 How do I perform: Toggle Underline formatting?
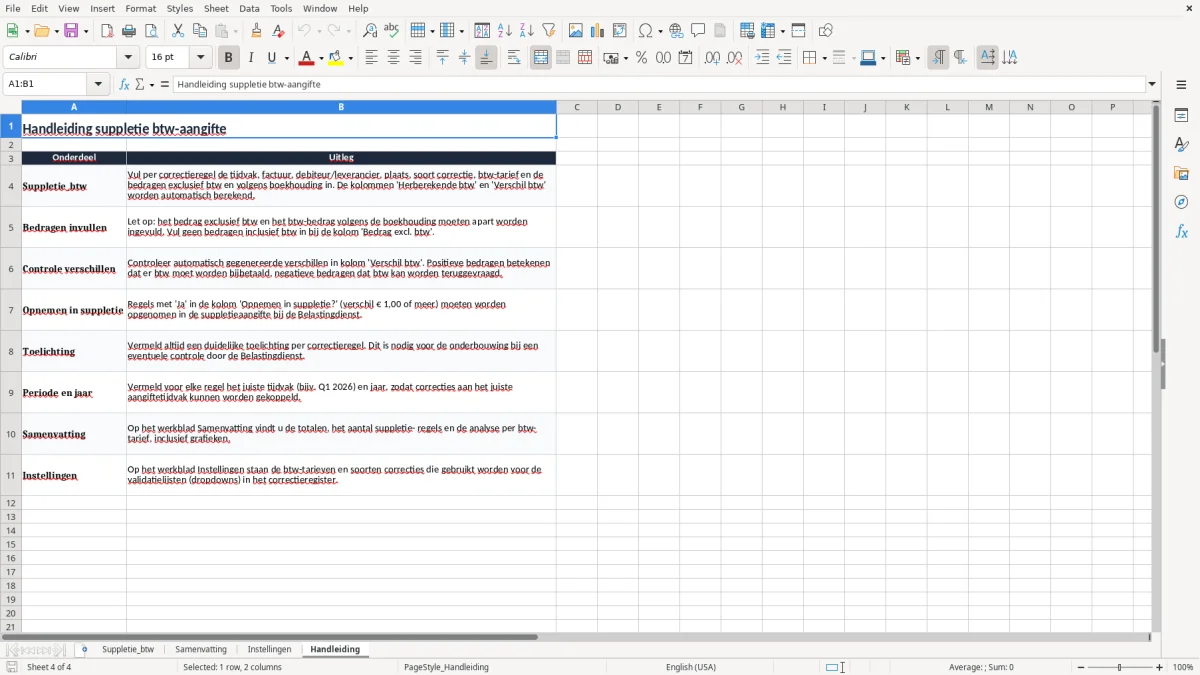click(x=272, y=58)
